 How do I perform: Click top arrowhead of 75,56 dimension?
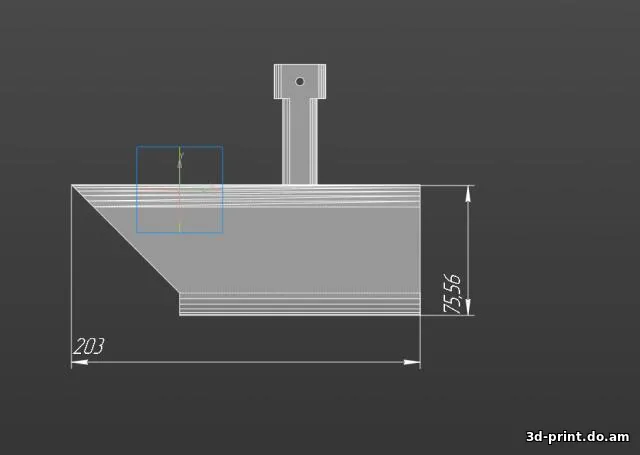click(469, 193)
